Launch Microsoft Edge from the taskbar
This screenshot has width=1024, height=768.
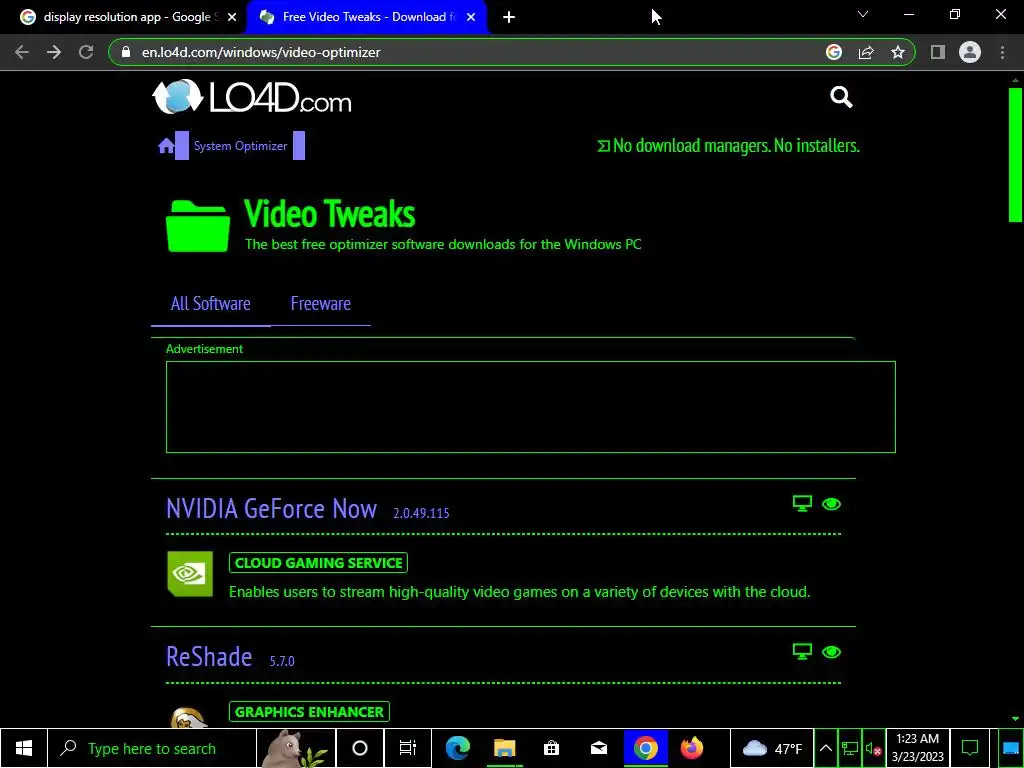click(x=457, y=748)
